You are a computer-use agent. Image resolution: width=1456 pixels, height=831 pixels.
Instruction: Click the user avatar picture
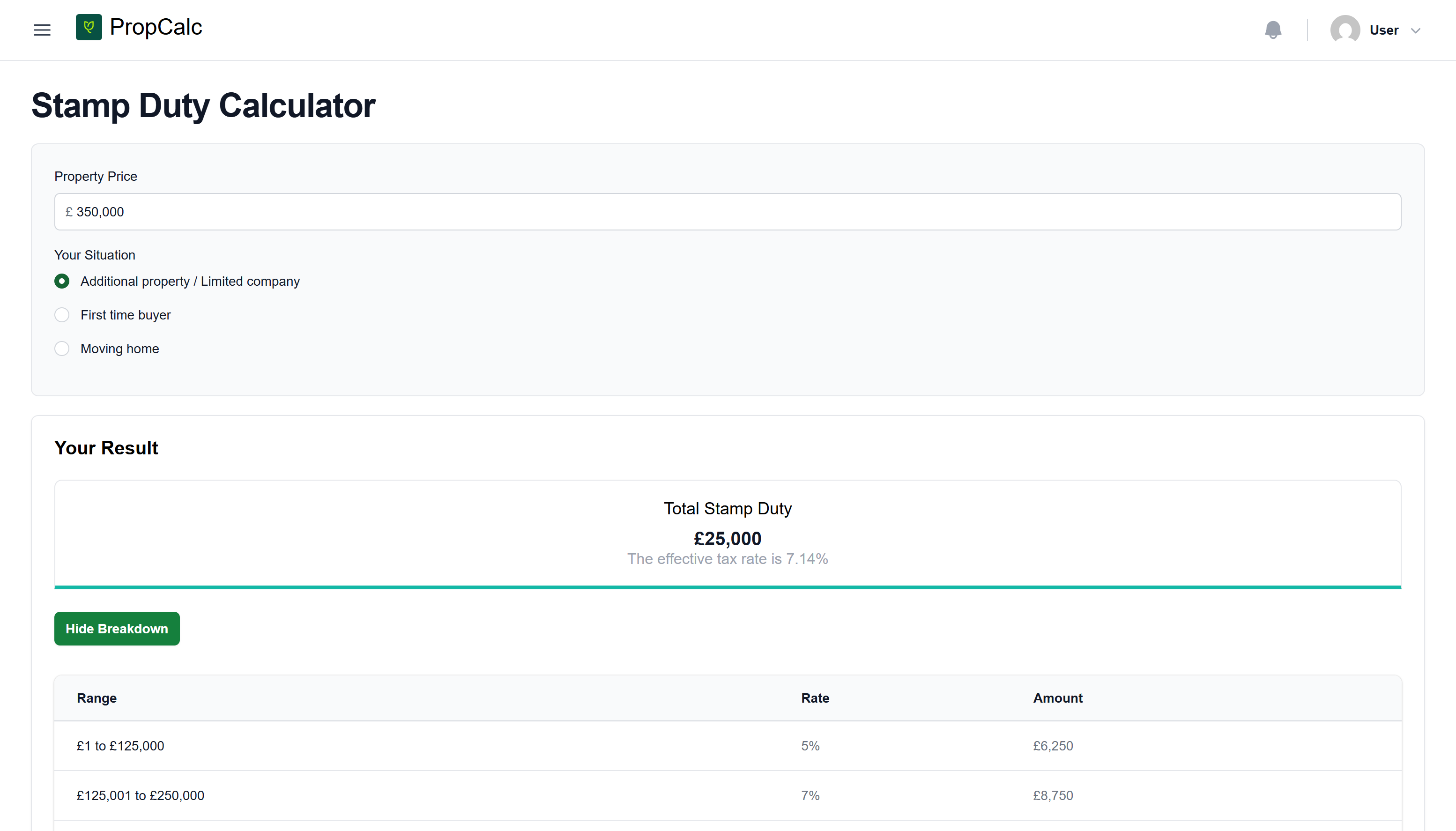[1345, 30]
